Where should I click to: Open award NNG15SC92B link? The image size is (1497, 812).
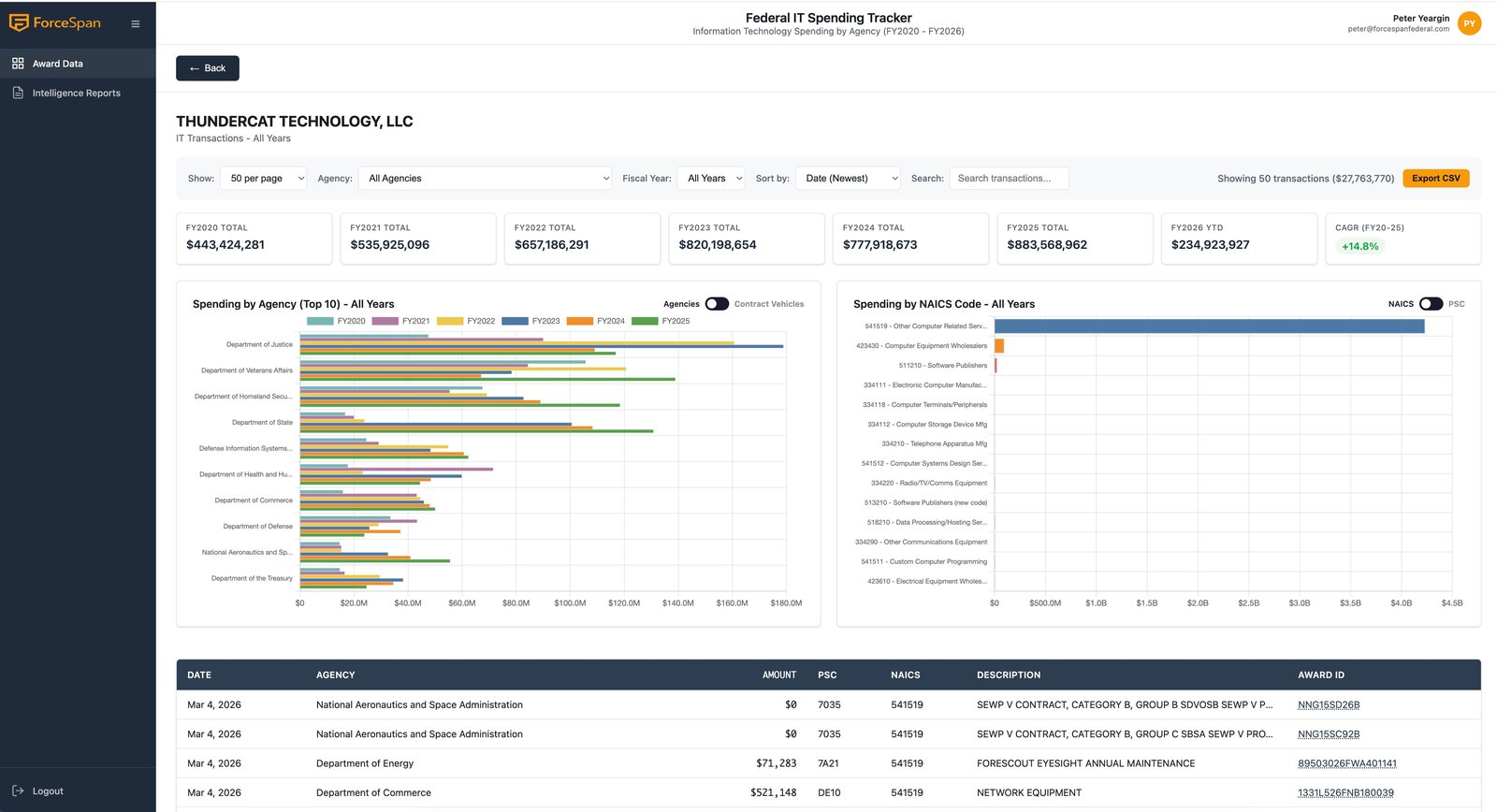point(1329,734)
